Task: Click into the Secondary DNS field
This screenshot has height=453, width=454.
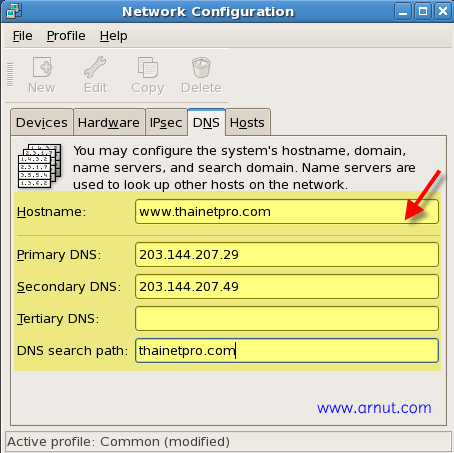Action: [x=287, y=287]
